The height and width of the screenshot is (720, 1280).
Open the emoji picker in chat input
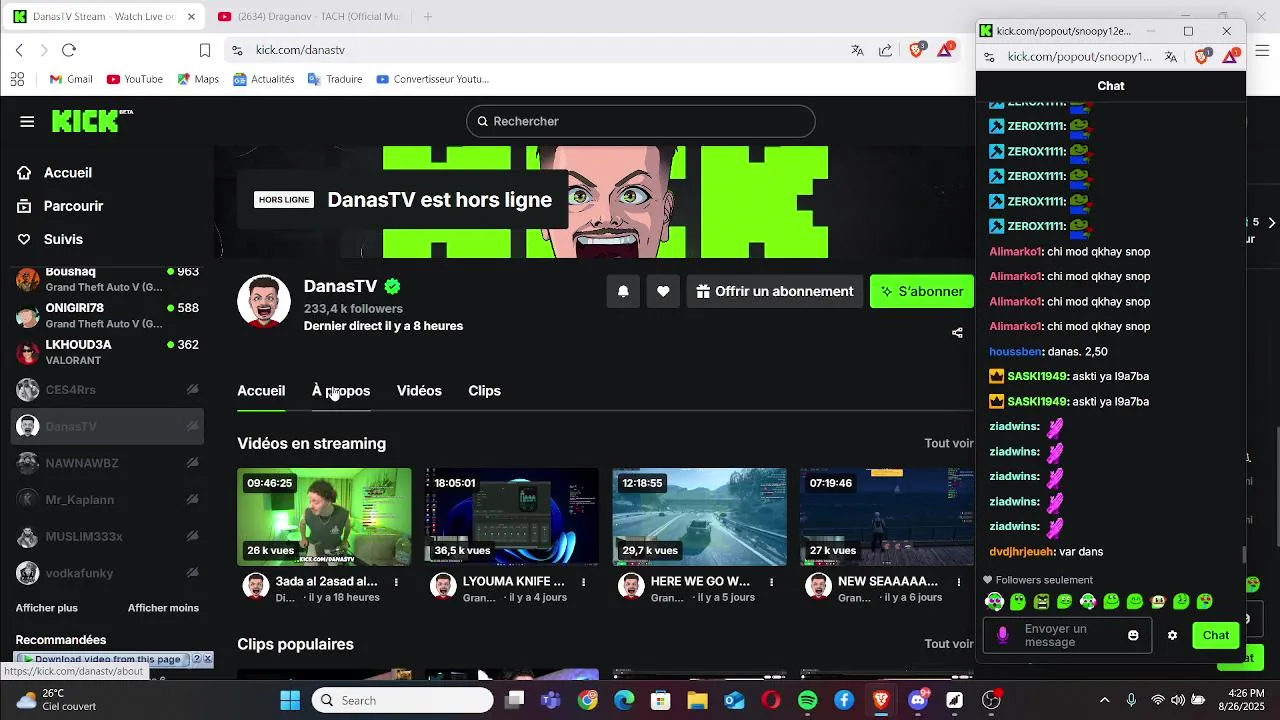(1133, 635)
